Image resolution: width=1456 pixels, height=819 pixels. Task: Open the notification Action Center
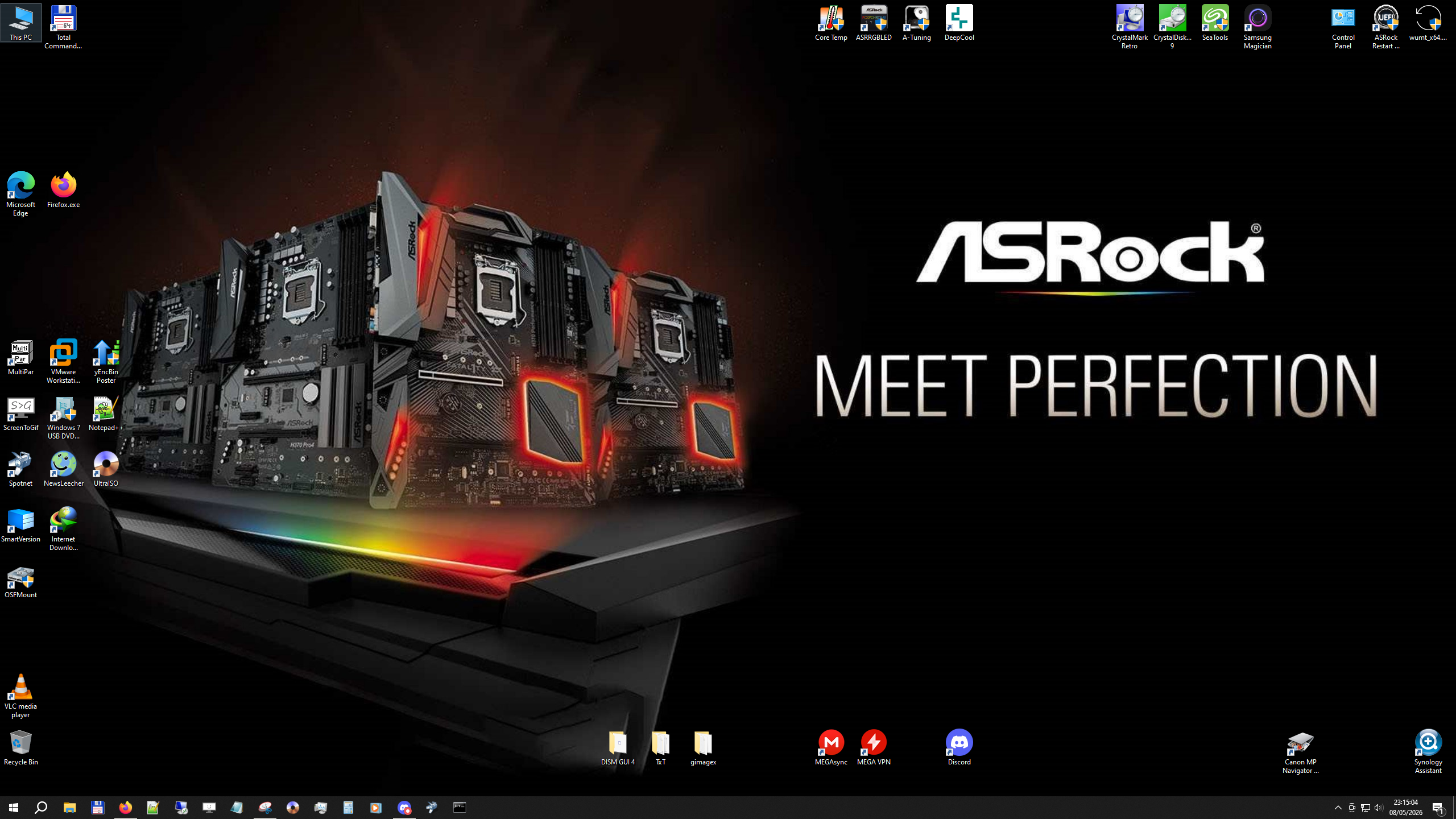[x=1439, y=808]
